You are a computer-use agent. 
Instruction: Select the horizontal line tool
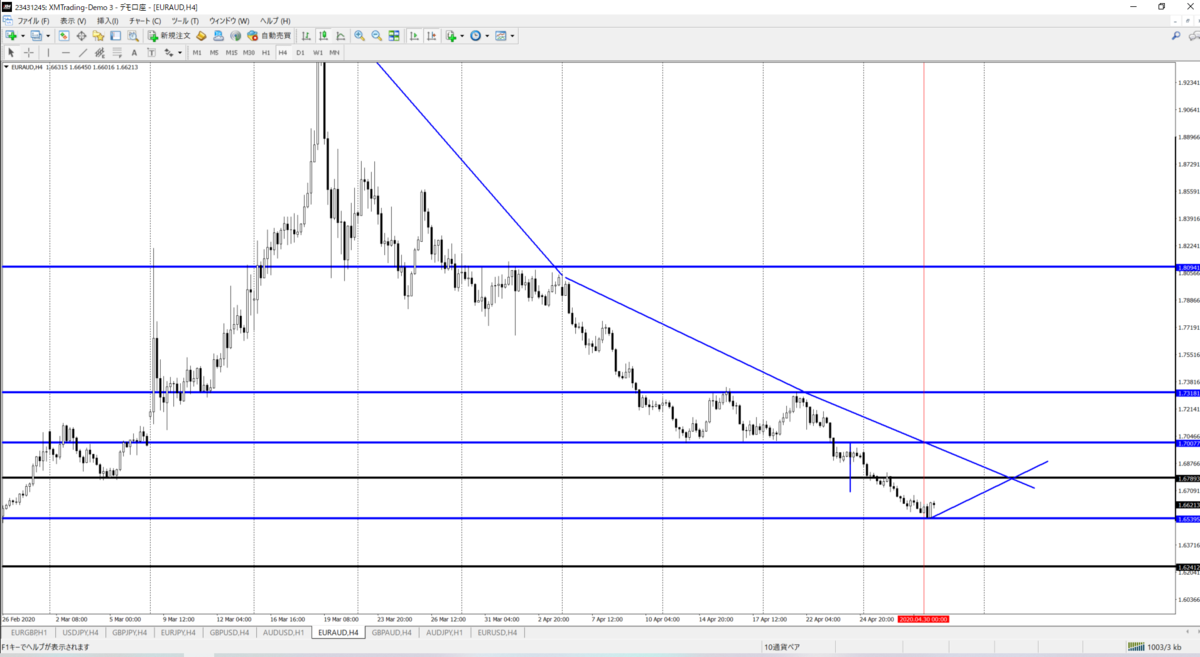tap(65, 52)
